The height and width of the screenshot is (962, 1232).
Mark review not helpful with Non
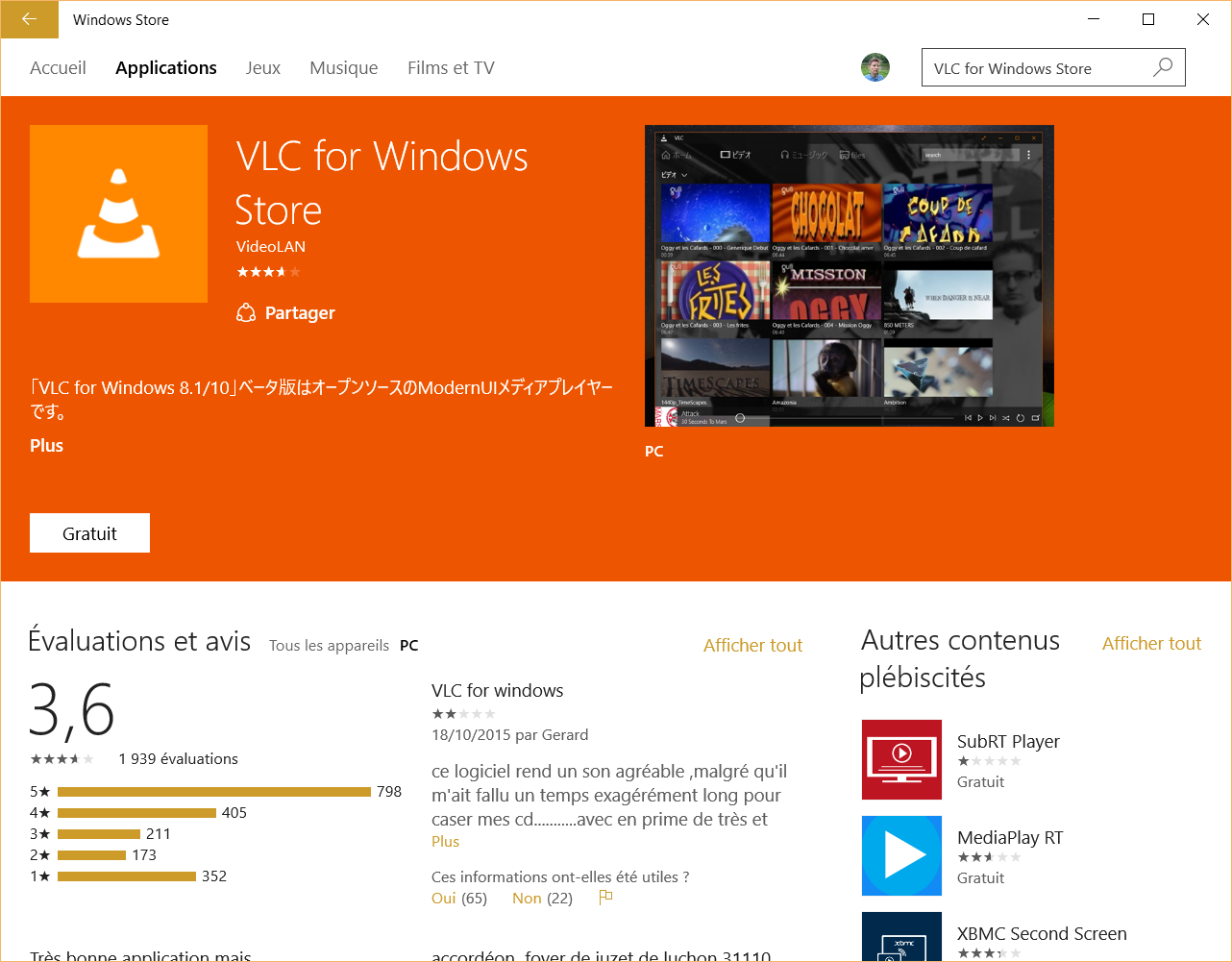click(x=527, y=898)
